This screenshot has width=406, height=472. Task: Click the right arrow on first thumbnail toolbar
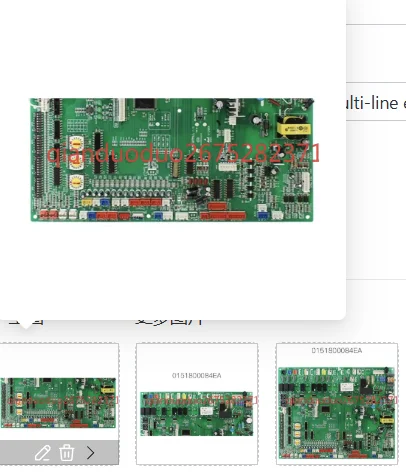(x=91, y=453)
